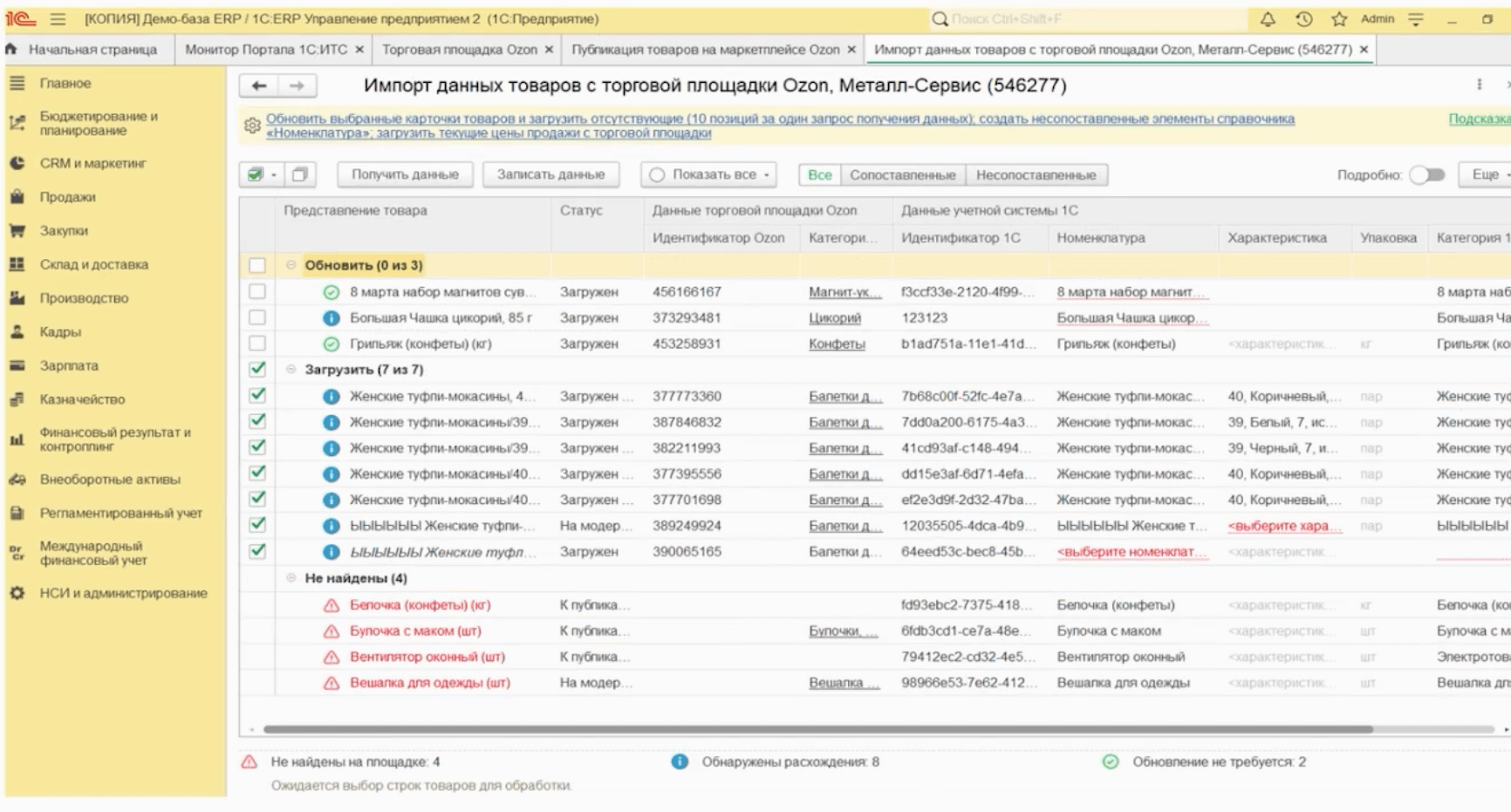Screen dimensions: 1511x812
Task: Open favorites star icon
Action: pyautogui.click(x=1339, y=19)
